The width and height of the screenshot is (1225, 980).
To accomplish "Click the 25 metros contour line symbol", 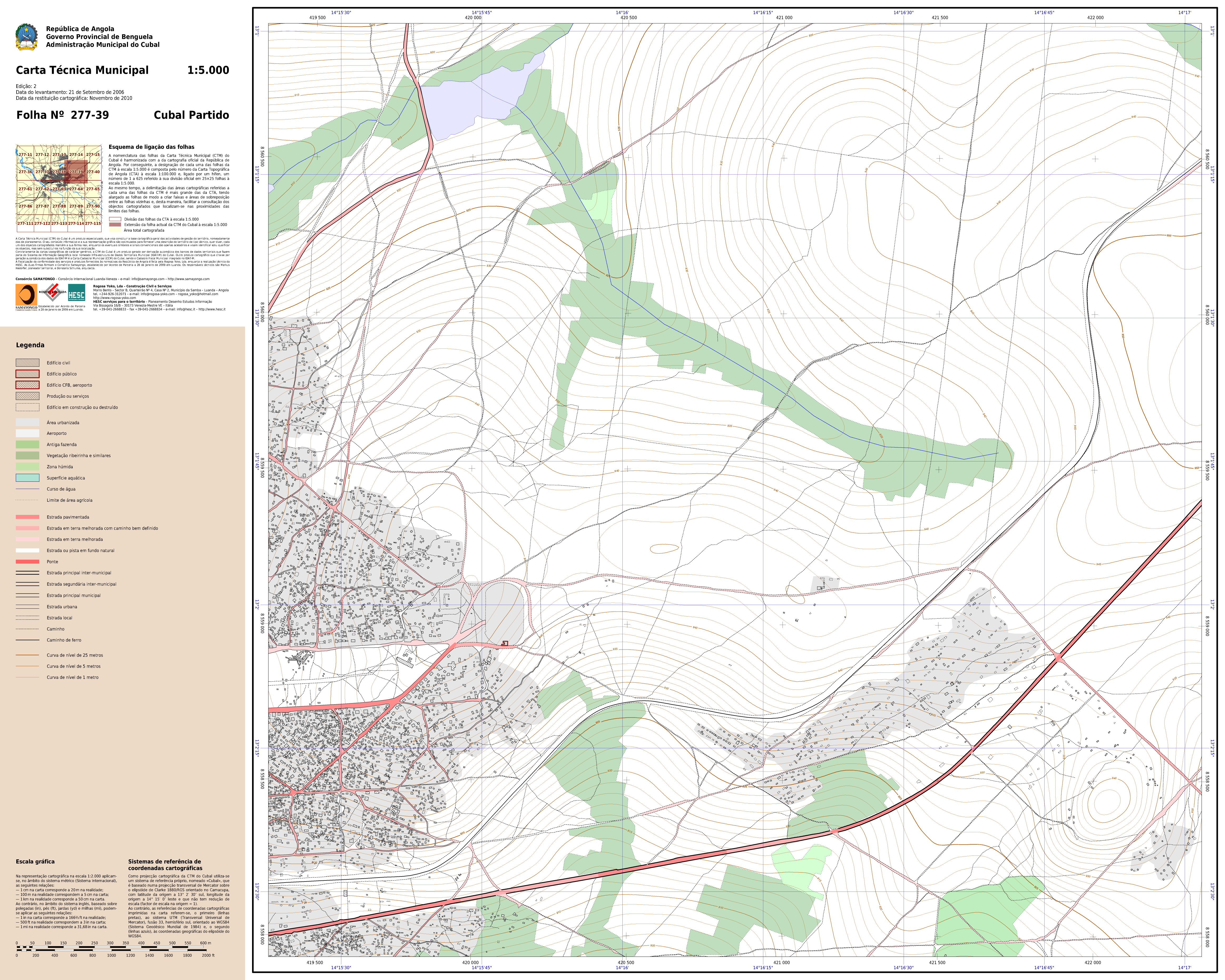I will click(x=27, y=655).
